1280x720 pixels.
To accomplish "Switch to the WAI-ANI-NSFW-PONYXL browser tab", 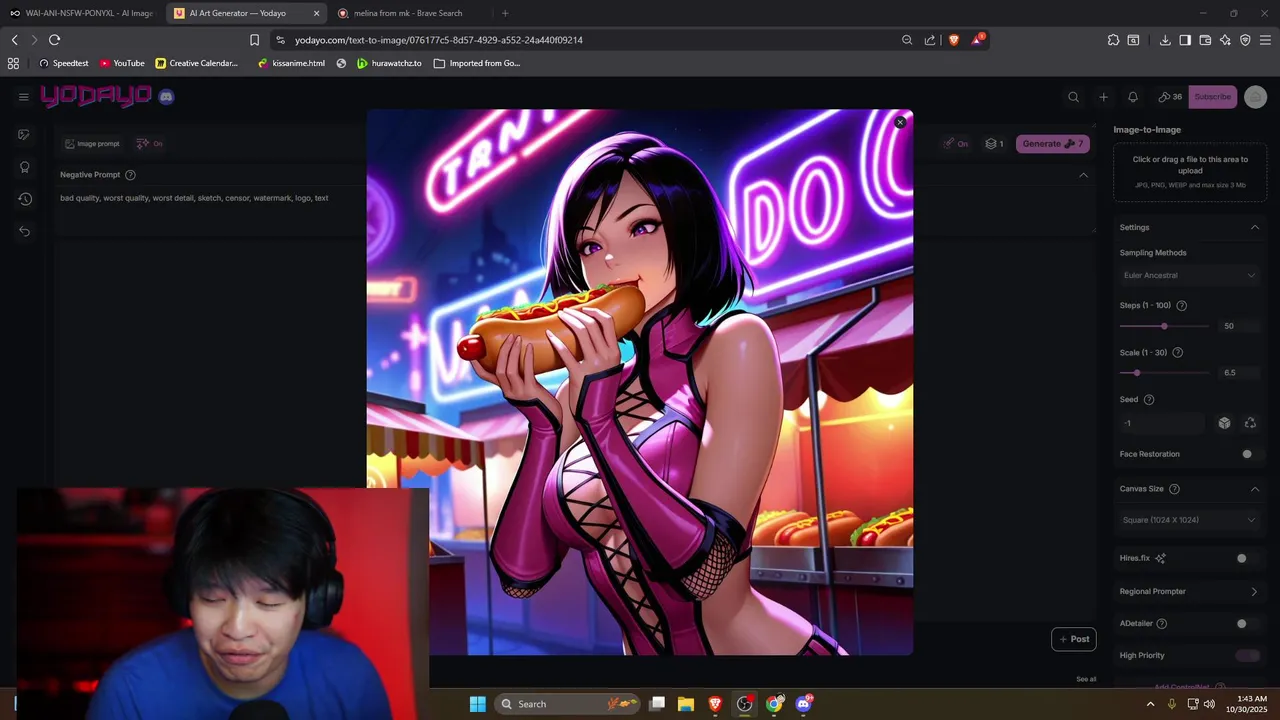I will coord(80,13).
